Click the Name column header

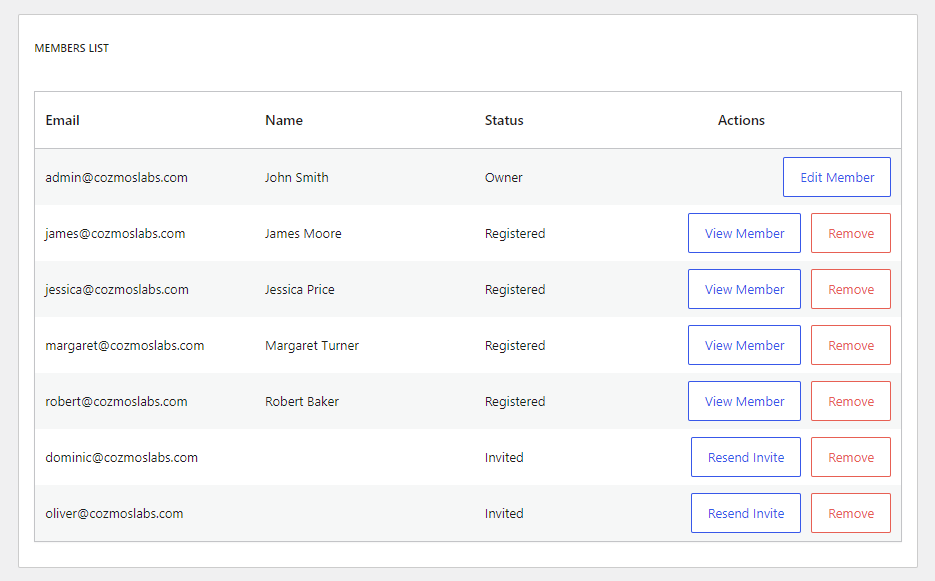tap(284, 120)
